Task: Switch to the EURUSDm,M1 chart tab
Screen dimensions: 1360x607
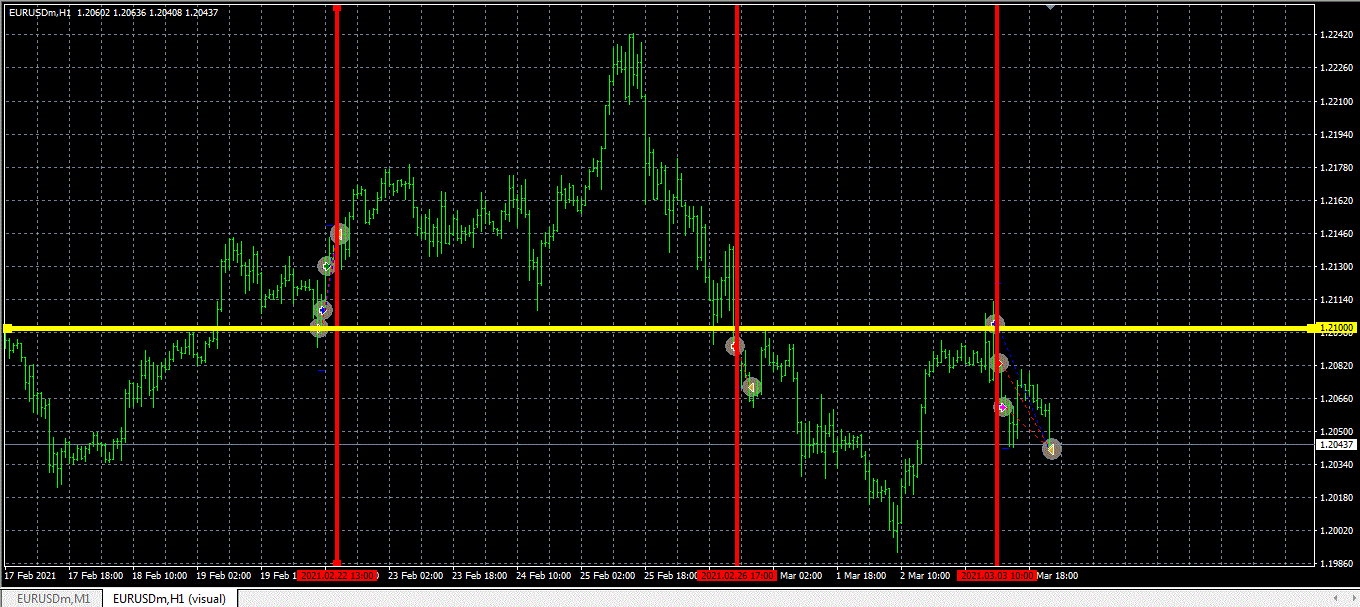Action: coord(53,598)
